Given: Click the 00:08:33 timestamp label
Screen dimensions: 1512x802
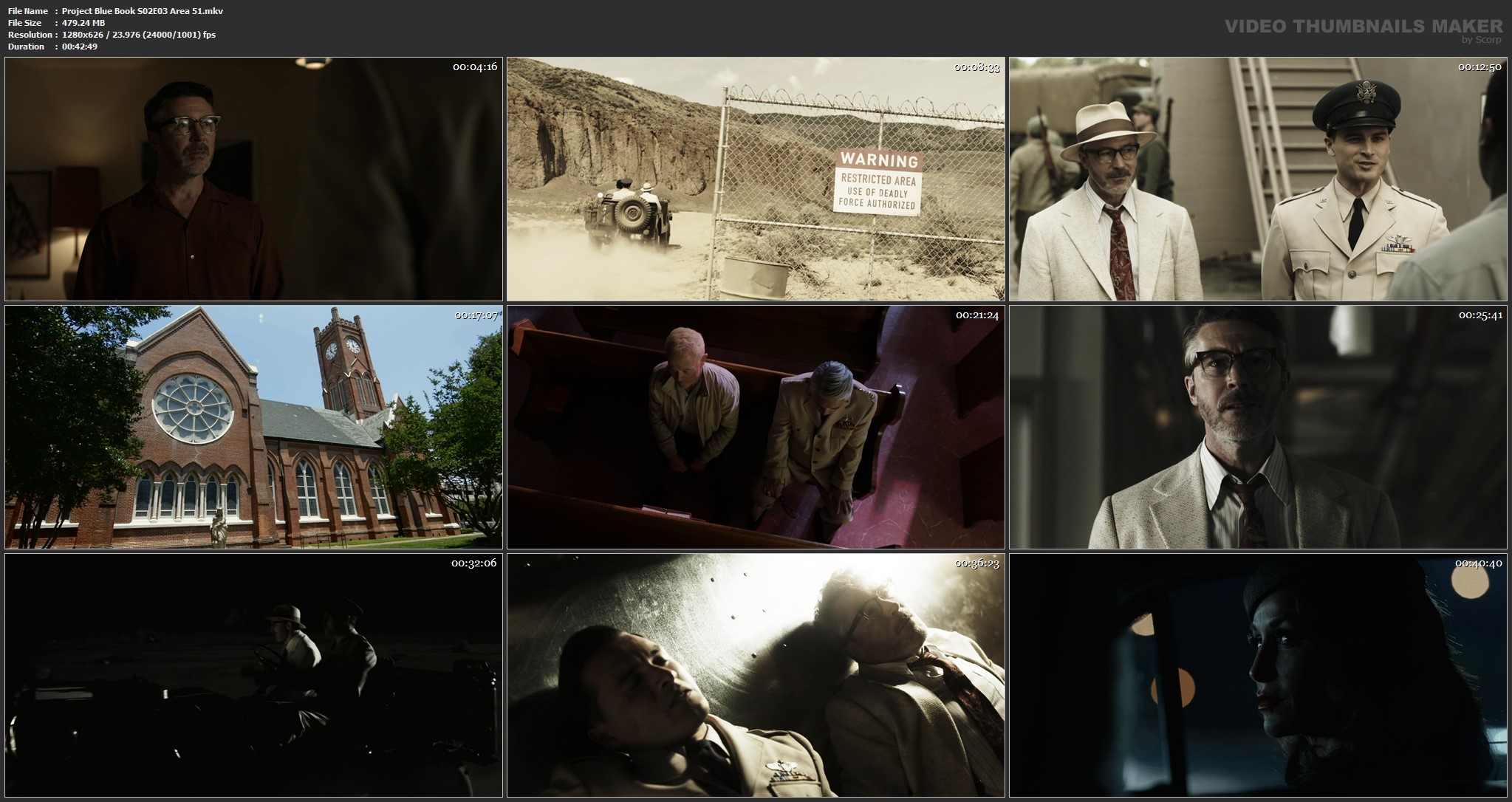Looking at the screenshot, I should (x=976, y=67).
